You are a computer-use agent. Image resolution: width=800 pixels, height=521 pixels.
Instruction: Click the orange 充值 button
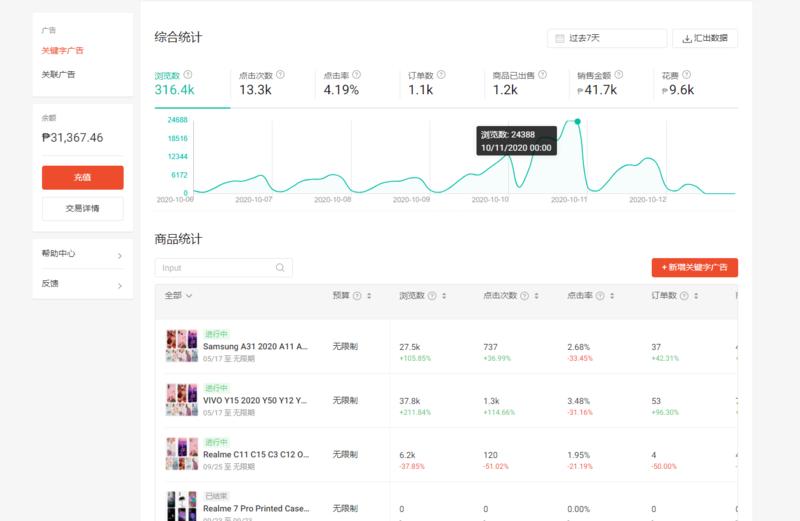coord(82,177)
